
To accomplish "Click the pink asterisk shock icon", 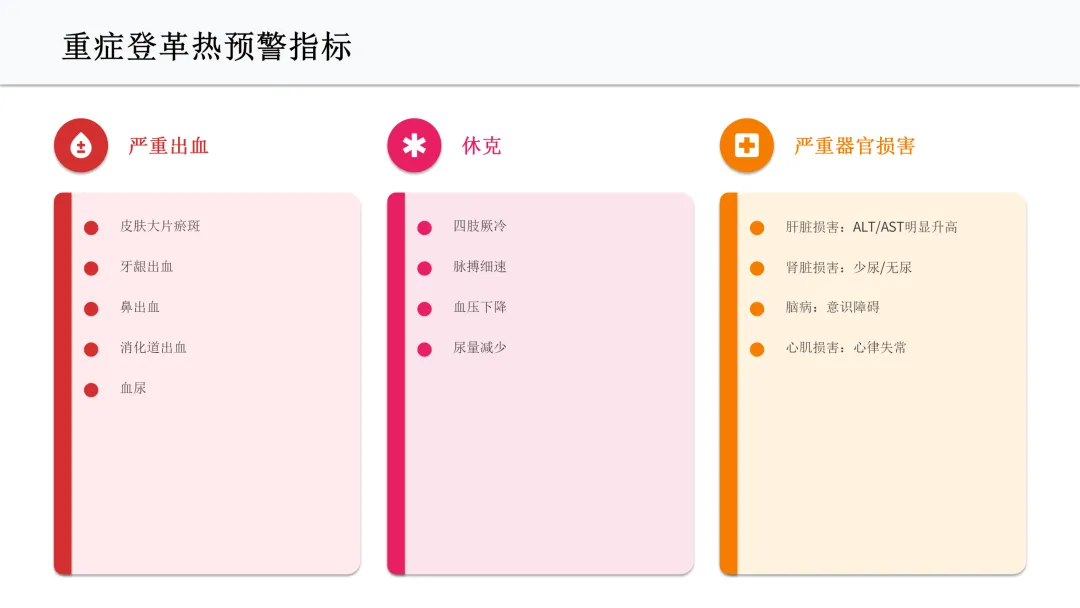I will (x=414, y=146).
